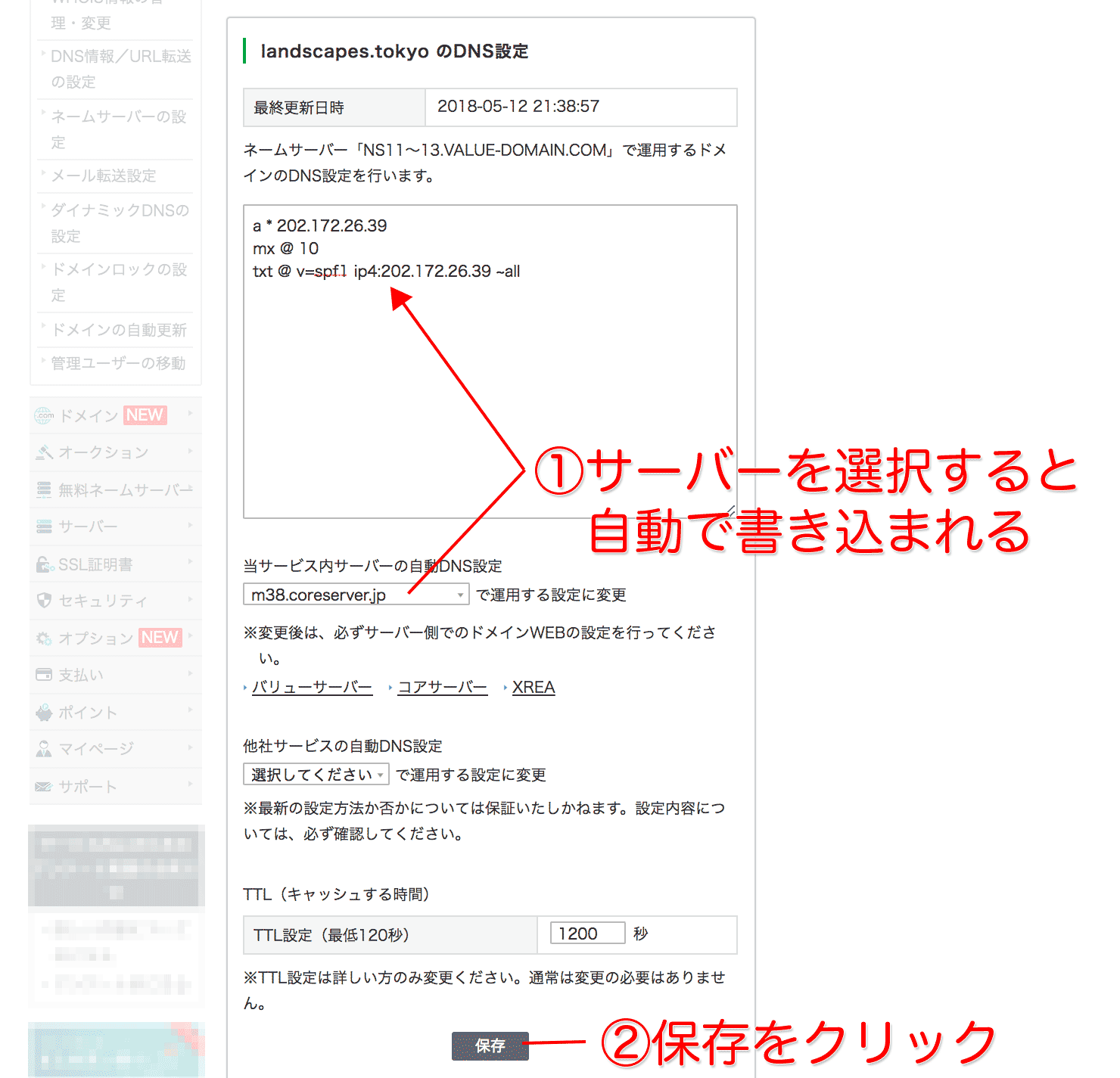This screenshot has height=1078, width=1120.
Task: Open the SSL証明書 sidebar menu
Action: [x=116, y=564]
